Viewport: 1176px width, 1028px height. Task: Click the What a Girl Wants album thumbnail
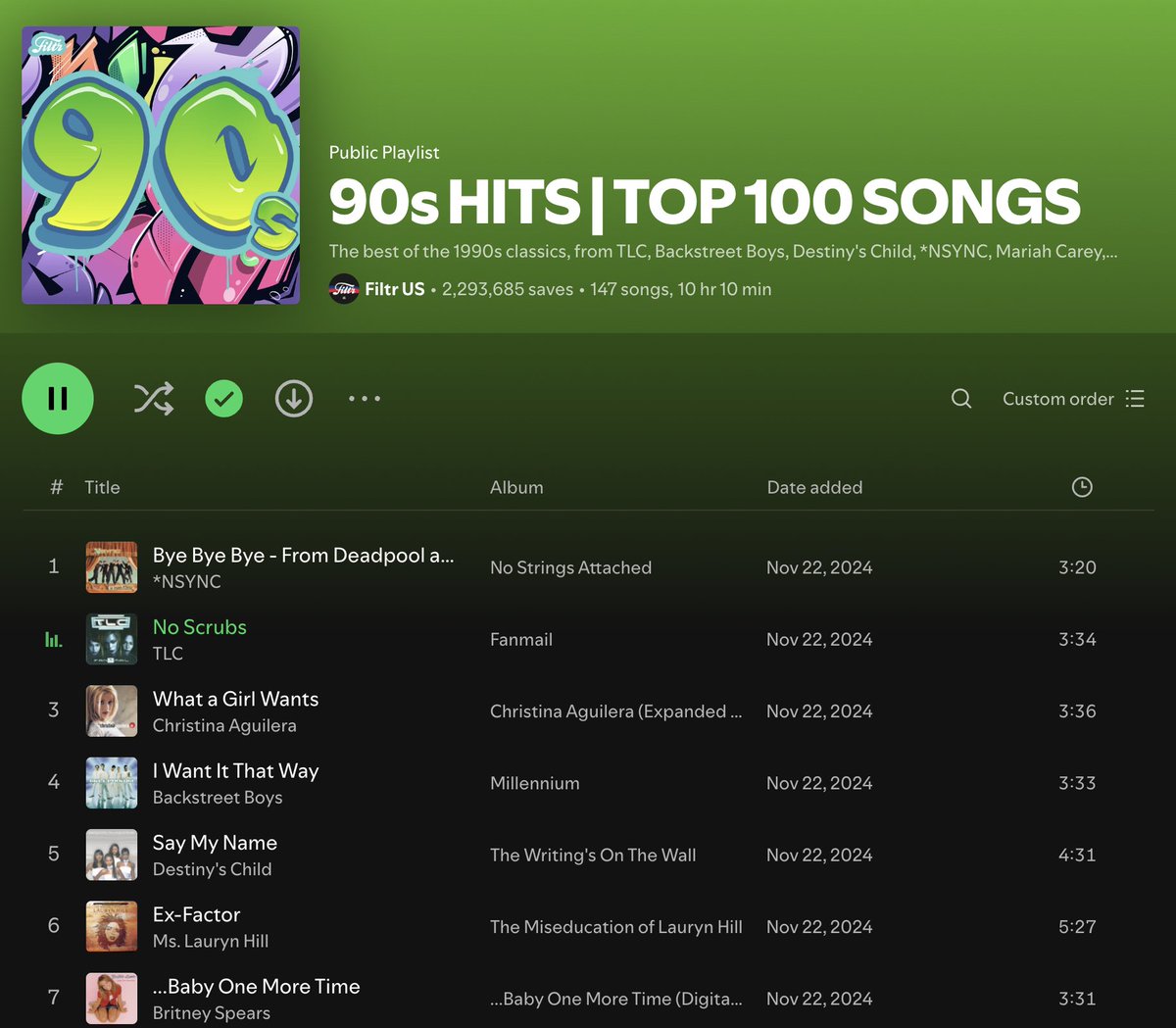(112, 710)
